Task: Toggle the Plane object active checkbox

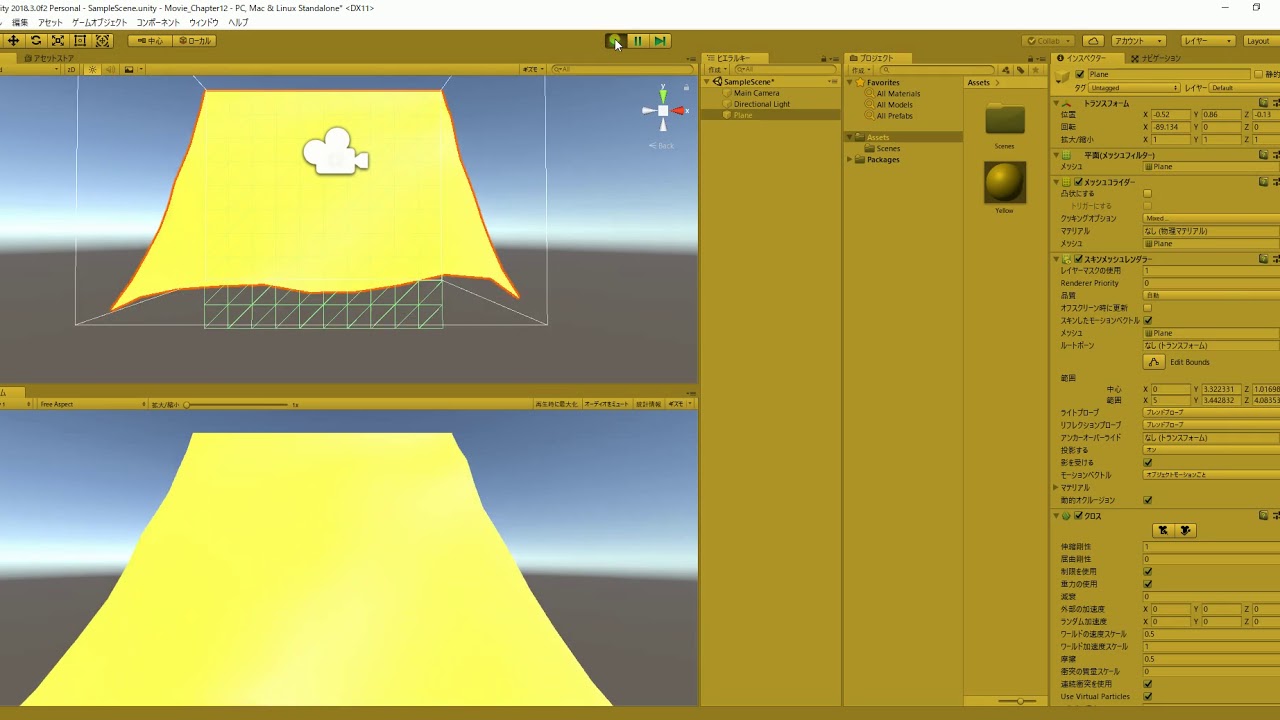Action: tap(1080, 75)
